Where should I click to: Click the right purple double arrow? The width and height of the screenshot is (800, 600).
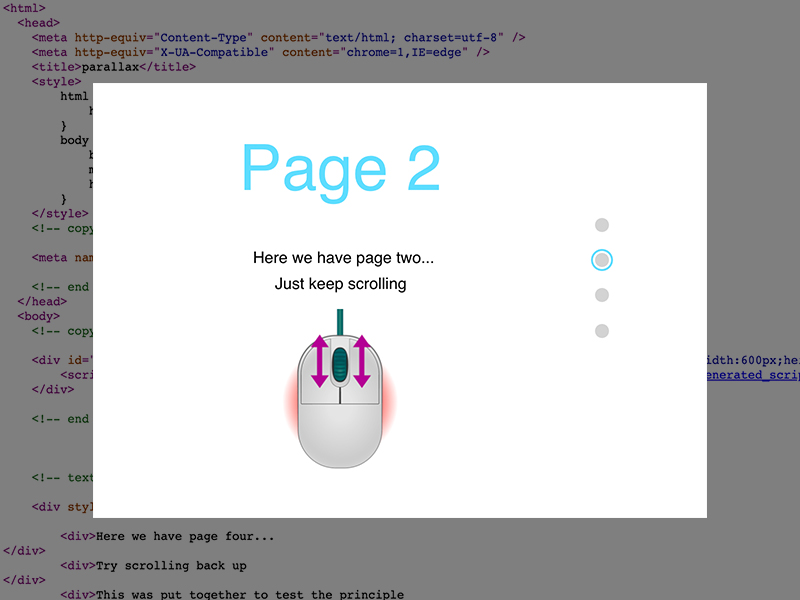point(361,361)
